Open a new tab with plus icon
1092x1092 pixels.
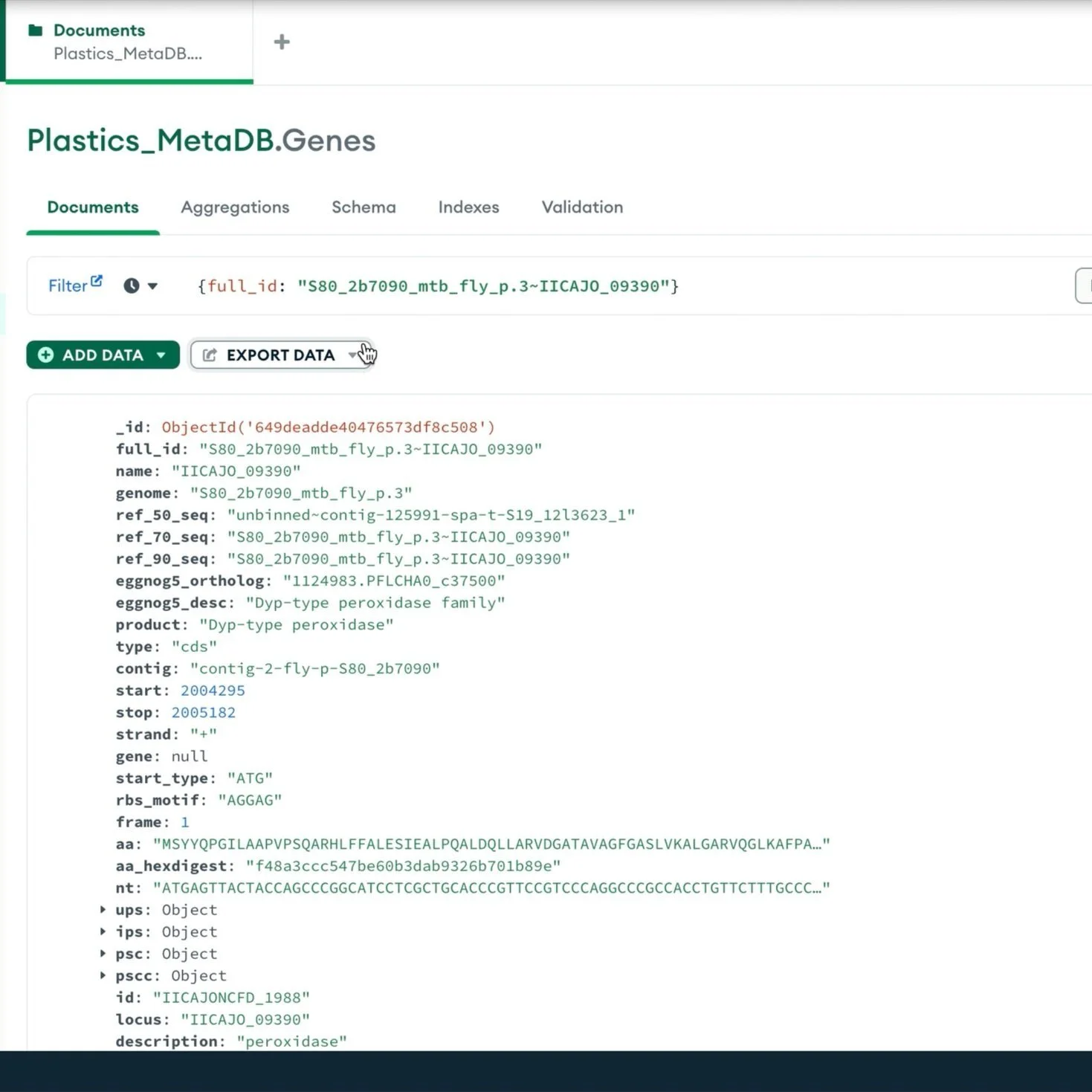click(282, 42)
